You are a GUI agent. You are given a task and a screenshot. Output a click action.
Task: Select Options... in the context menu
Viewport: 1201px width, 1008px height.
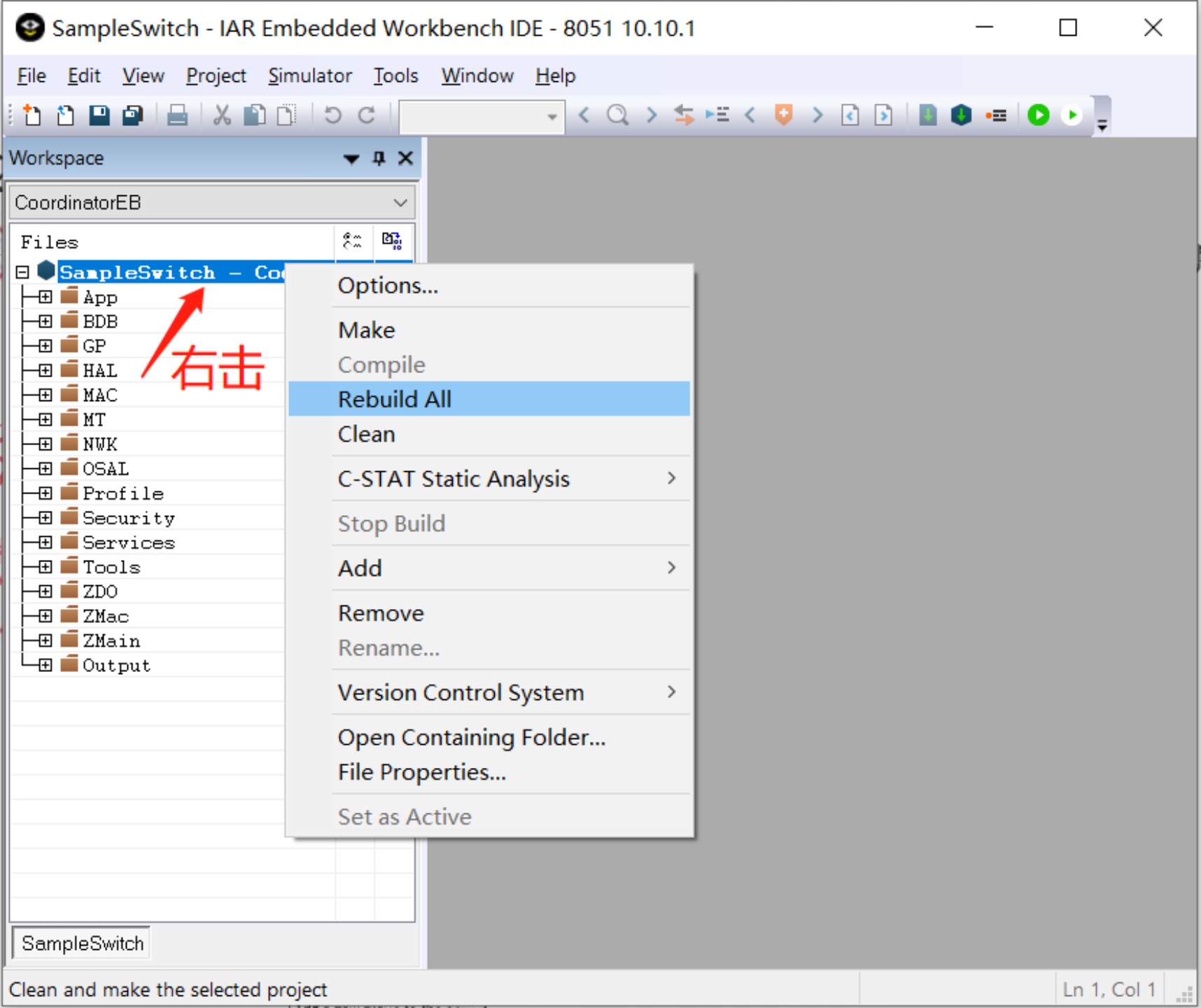tap(388, 286)
